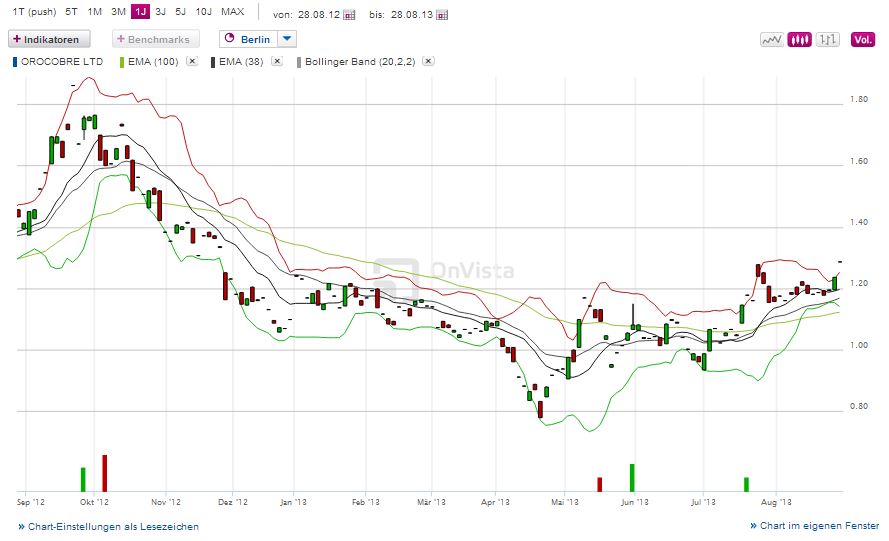
Task: Select the 1T (push) intraday range
Action: [x=29, y=12]
